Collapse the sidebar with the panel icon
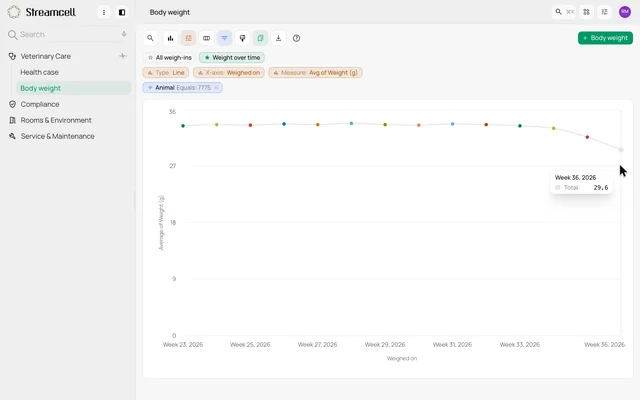 122,12
